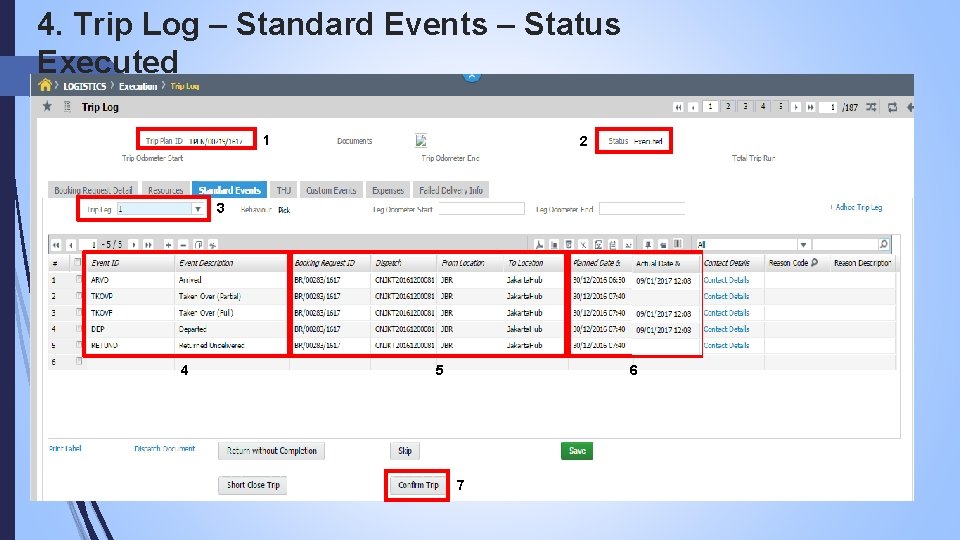Tick the checkbox for TKOVF row

pyautogui.click(x=78, y=312)
